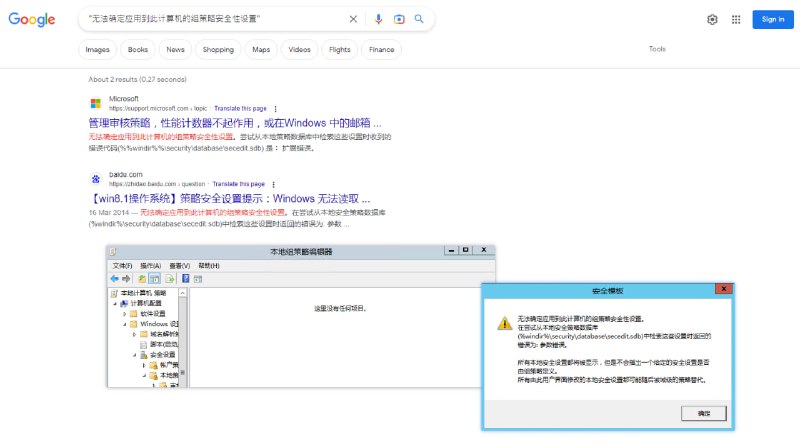Collapse the Windows settings tree node
This screenshot has width=800, height=446.
pyautogui.click(x=124, y=324)
